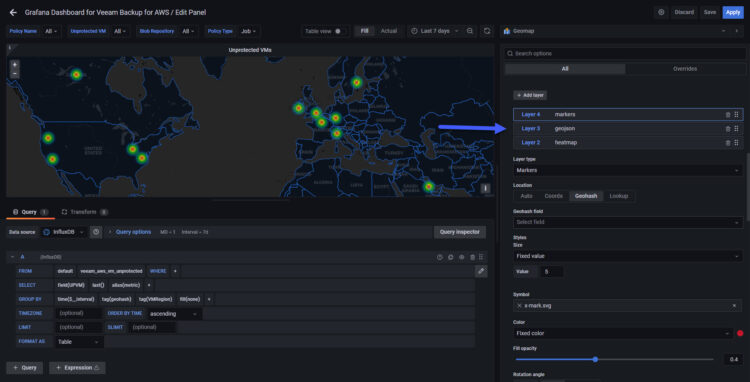
Task: Delete Layer 4 markers
Action: pyautogui.click(x=728, y=115)
